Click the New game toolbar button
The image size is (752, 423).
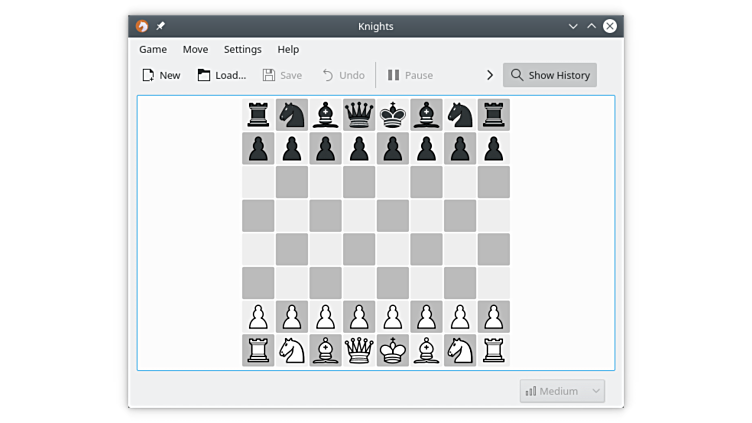161,75
